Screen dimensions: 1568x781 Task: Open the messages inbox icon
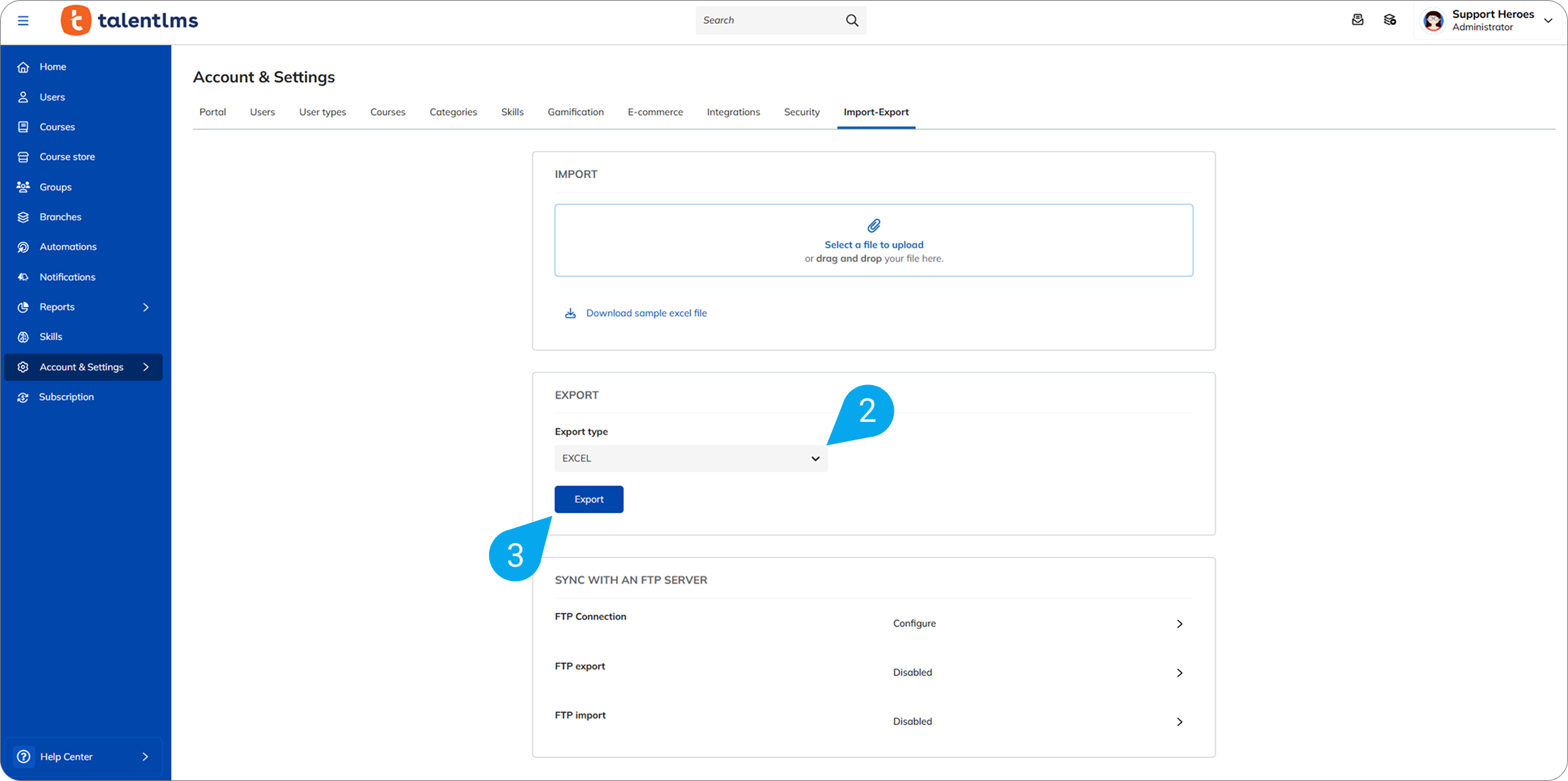[1357, 20]
